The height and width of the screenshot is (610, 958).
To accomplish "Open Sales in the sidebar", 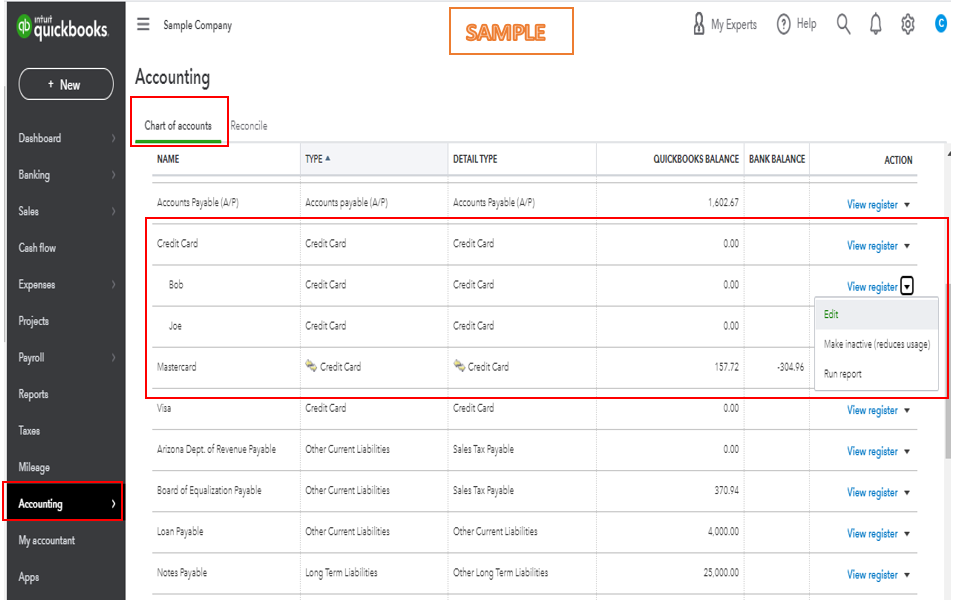I will (x=29, y=211).
